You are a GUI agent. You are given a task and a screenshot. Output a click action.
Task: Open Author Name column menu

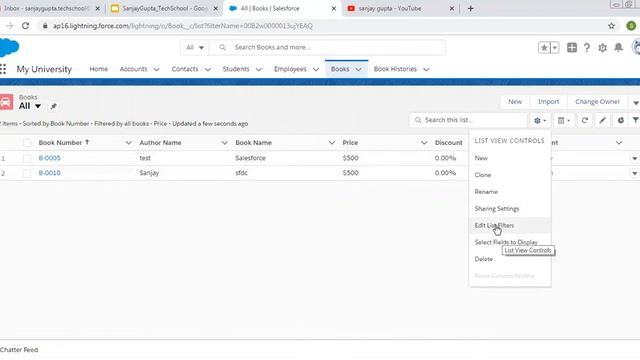224,143
